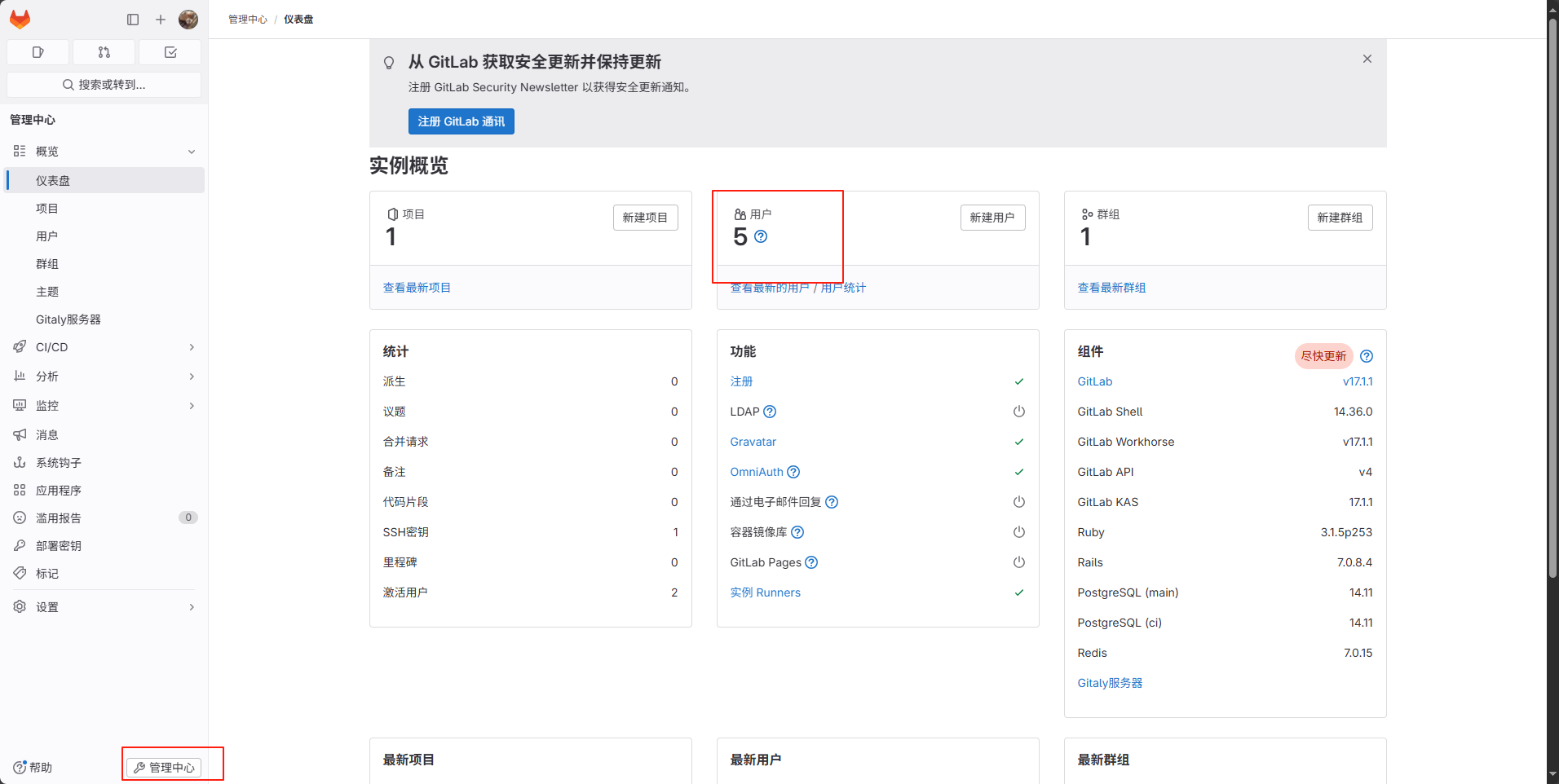
Task: Open 群组 in the sidebar
Action: (104, 264)
